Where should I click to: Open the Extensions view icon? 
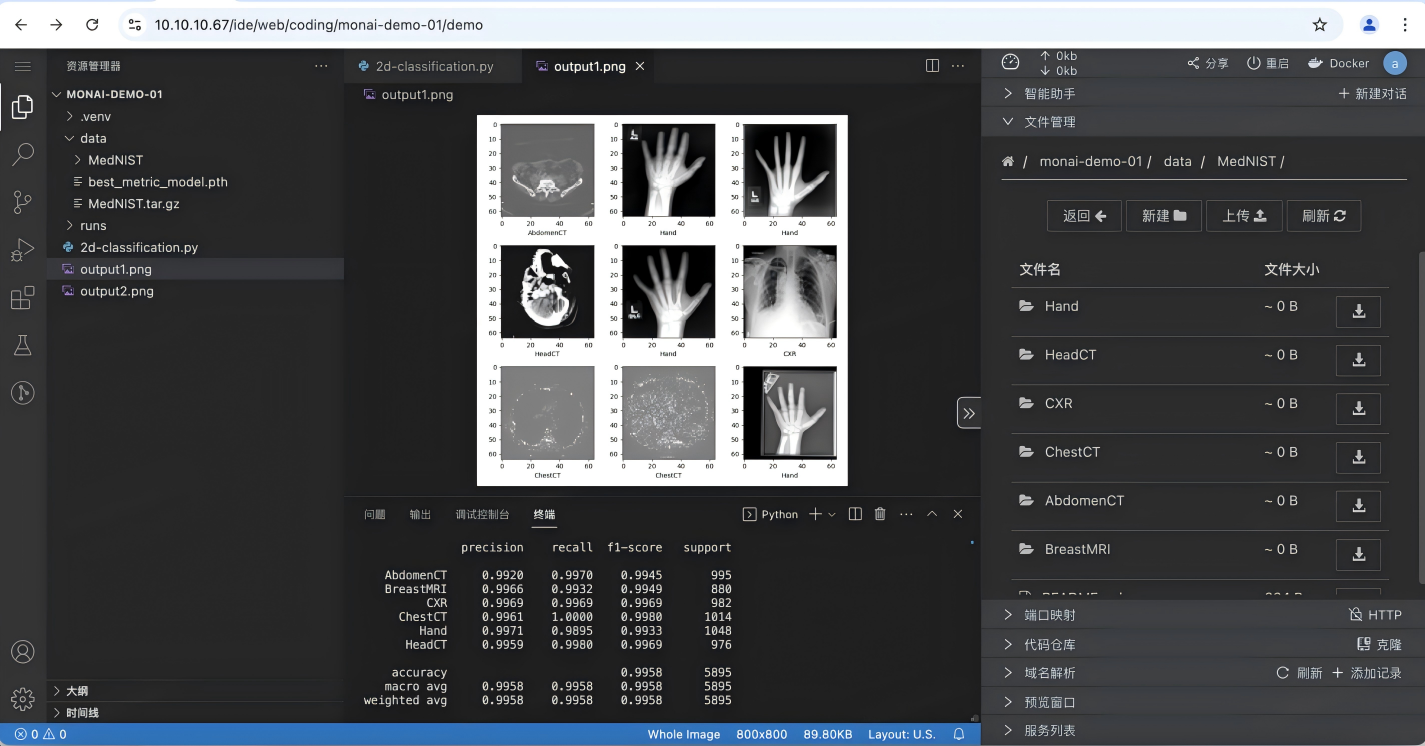[x=22, y=298]
